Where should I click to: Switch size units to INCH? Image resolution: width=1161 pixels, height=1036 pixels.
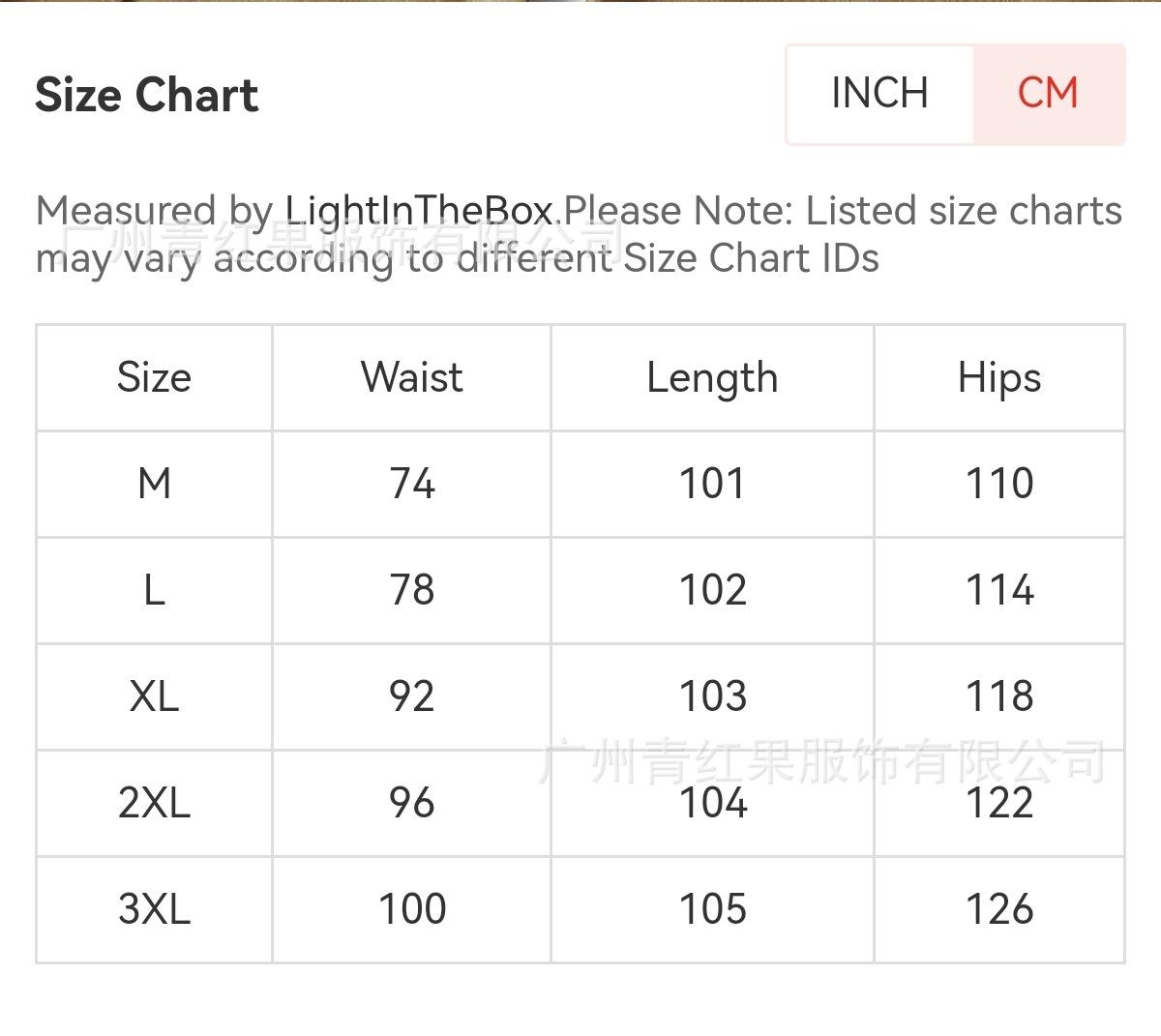(x=878, y=94)
